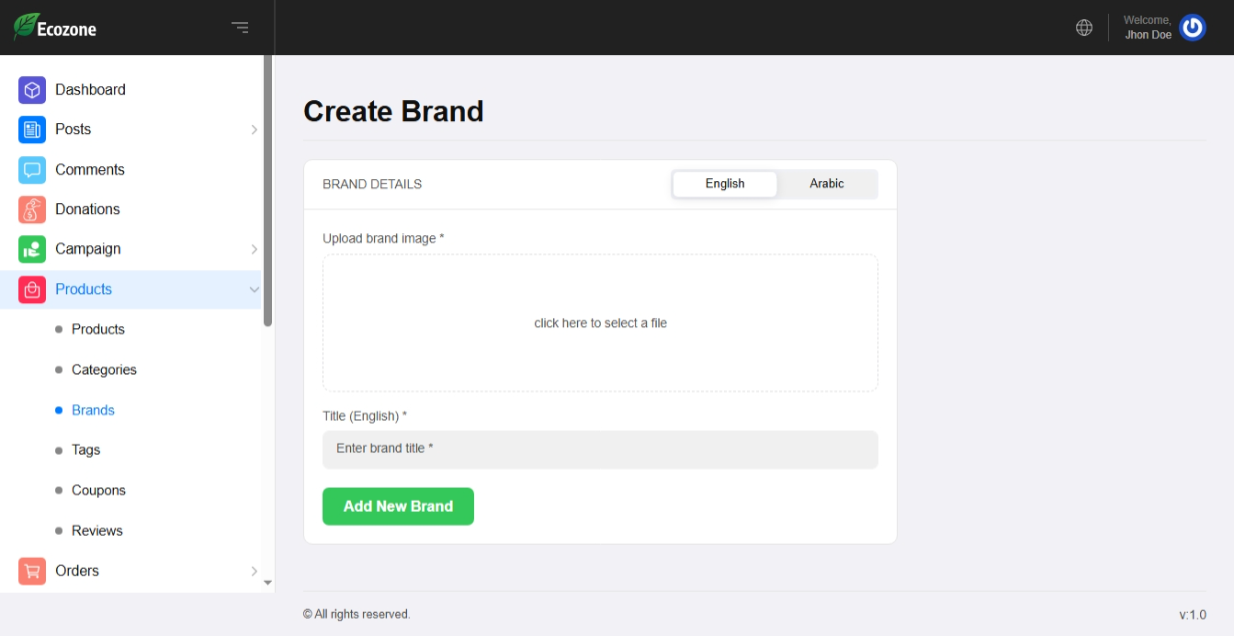Toggle the sidebar collapse hamburger icon
1234x636 pixels.
(x=240, y=28)
